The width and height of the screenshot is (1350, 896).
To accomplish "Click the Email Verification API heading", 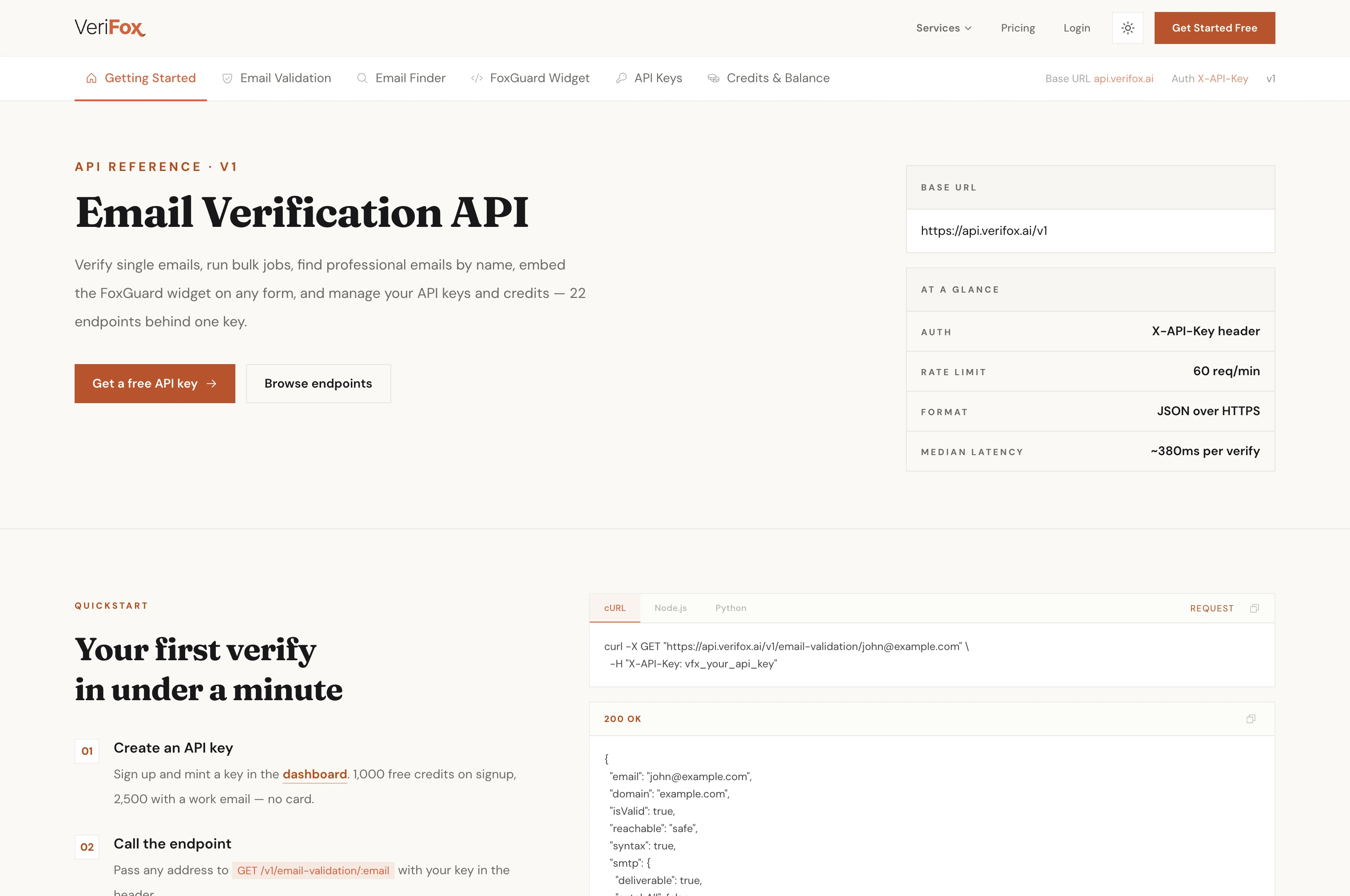I will point(302,213).
